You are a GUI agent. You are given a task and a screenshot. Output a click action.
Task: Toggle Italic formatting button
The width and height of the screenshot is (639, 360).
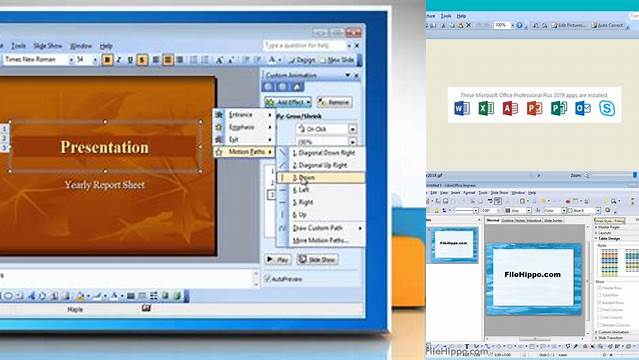pyautogui.click(x=119, y=60)
